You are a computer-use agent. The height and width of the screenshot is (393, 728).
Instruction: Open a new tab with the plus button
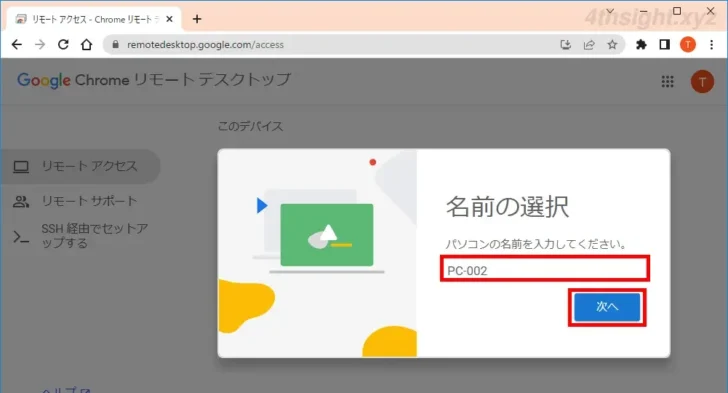tap(197, 19)
